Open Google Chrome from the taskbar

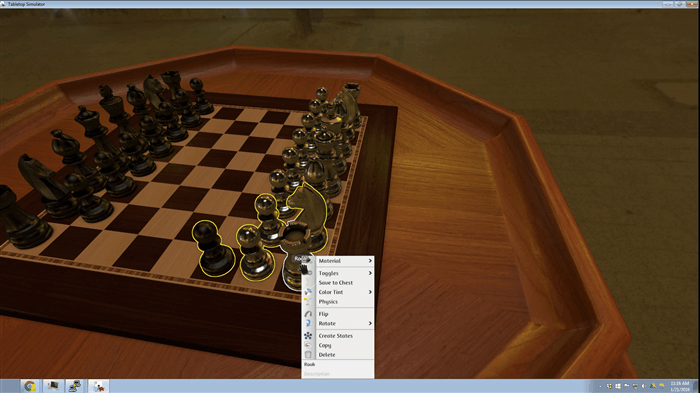click(x=29, y=386)
